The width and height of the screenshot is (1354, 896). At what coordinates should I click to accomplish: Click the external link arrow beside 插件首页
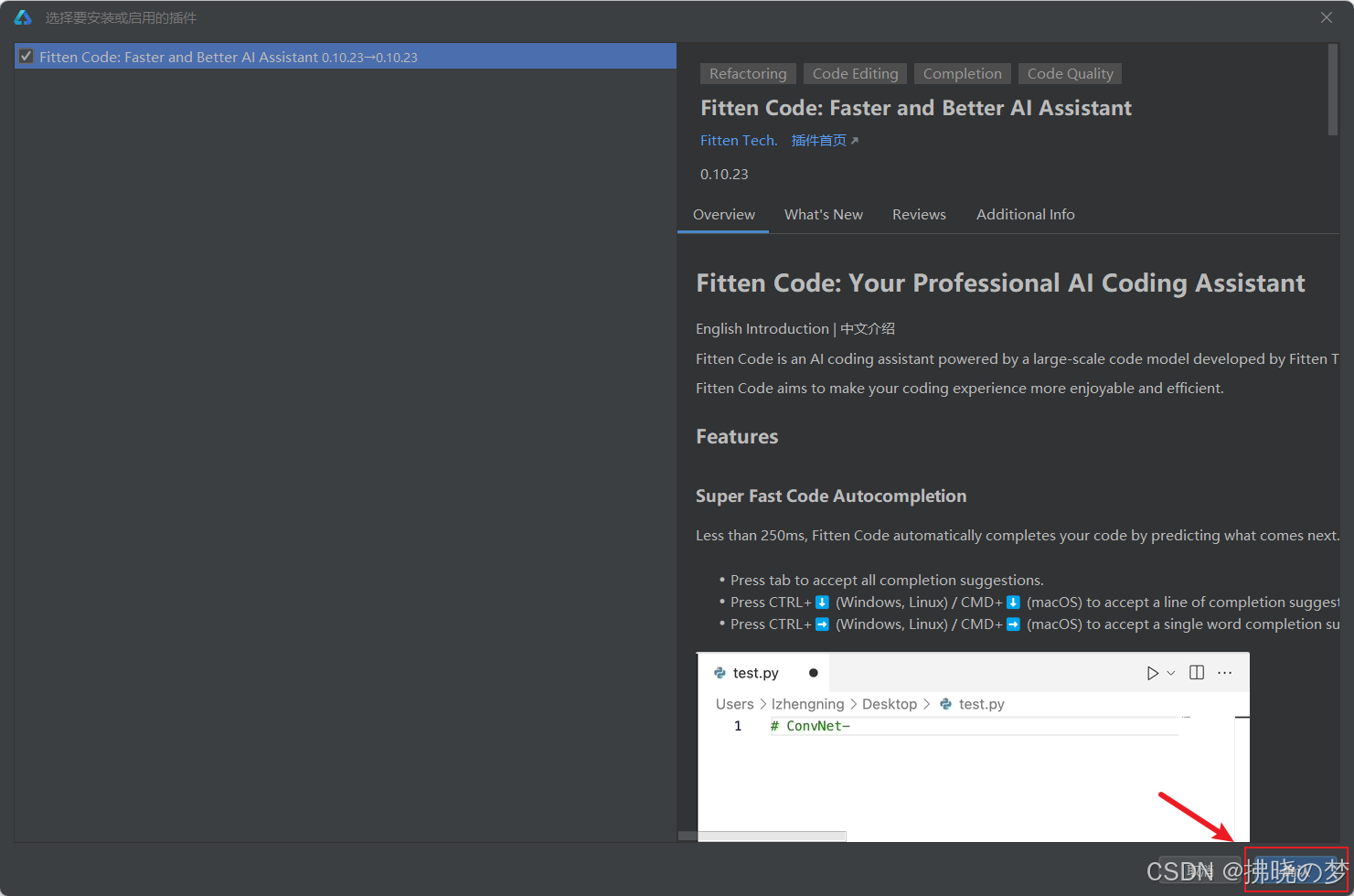point(854,140)
